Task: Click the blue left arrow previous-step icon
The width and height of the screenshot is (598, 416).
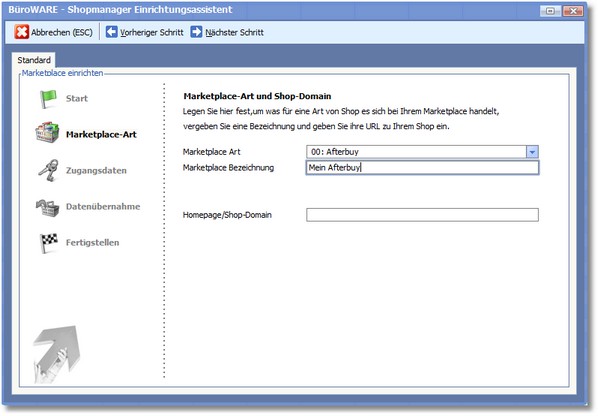Action: coord(111,32)
